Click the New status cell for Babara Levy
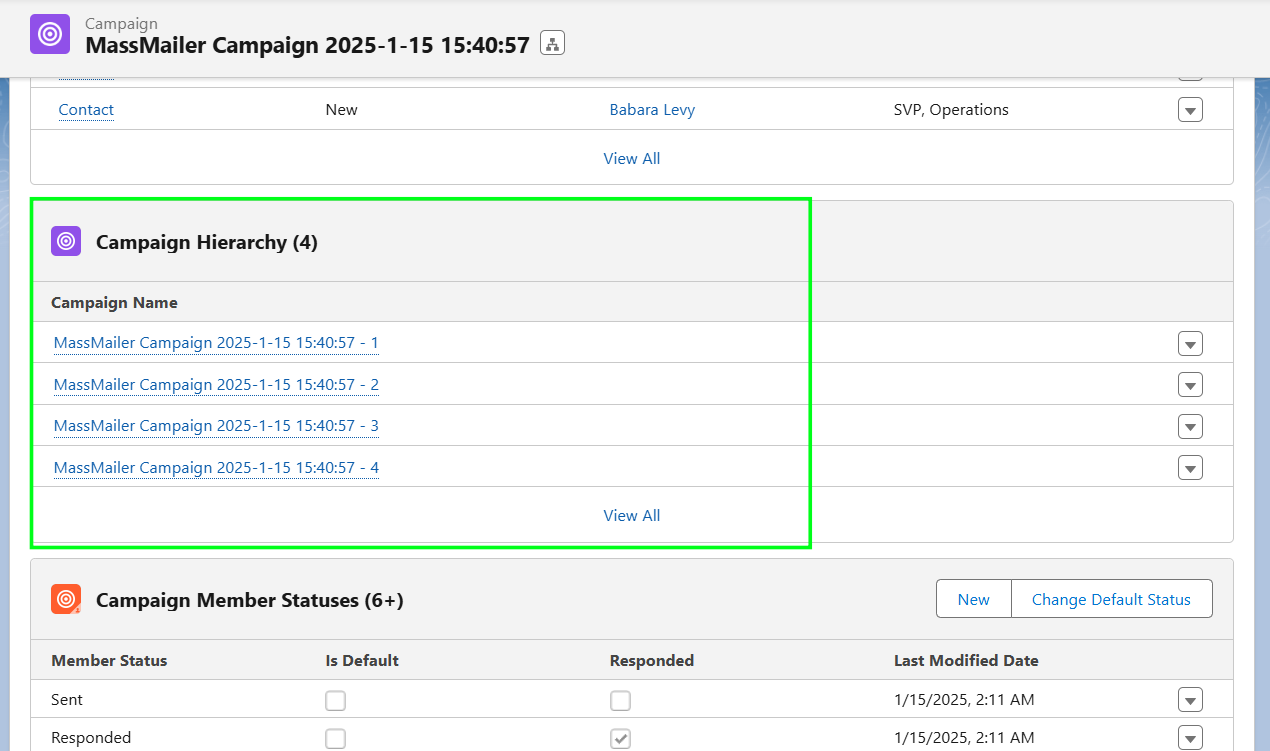The image size is (1270, 751). [341, 110]
